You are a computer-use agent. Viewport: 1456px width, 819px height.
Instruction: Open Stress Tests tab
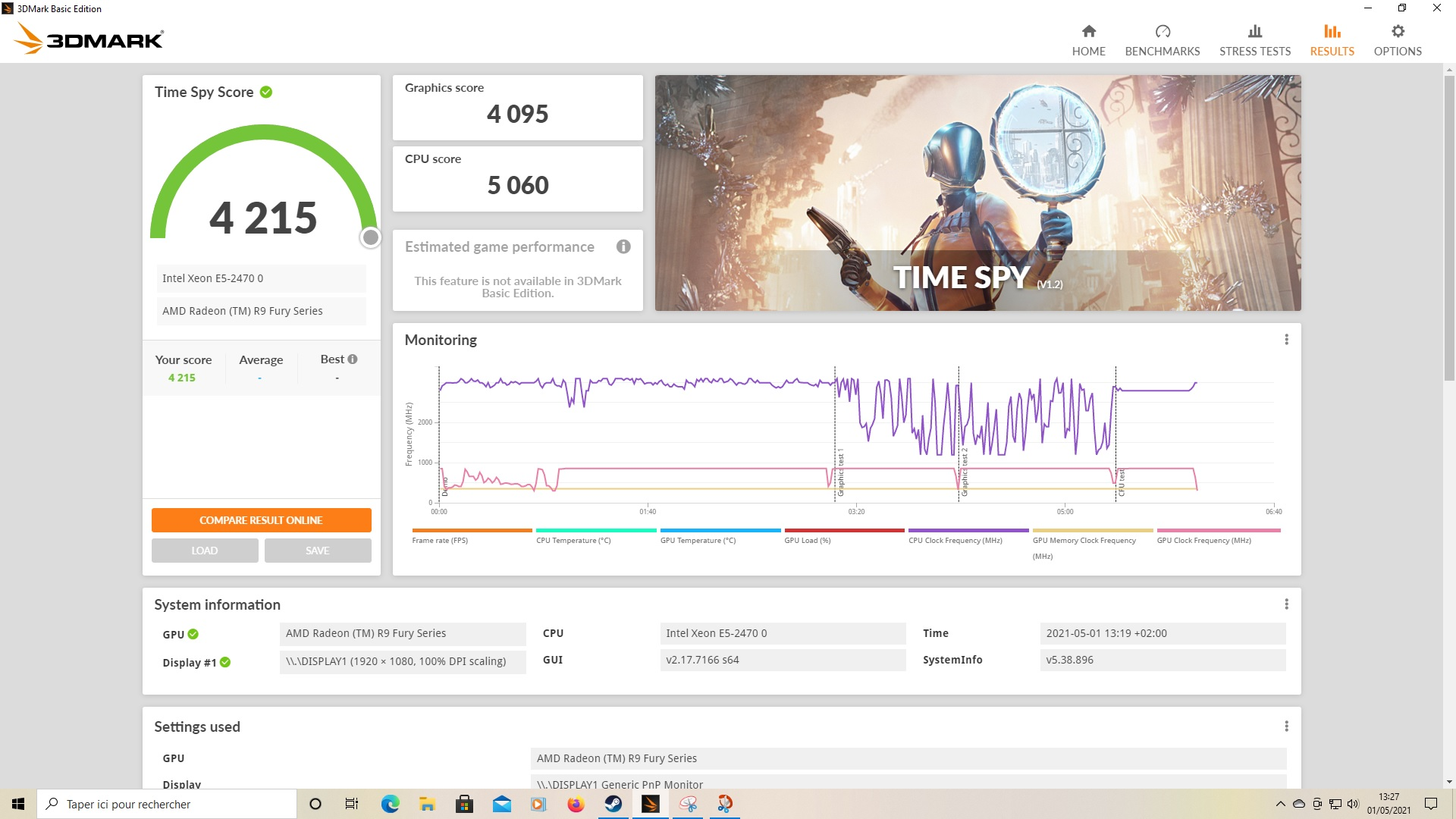(x=1254, y=40)
